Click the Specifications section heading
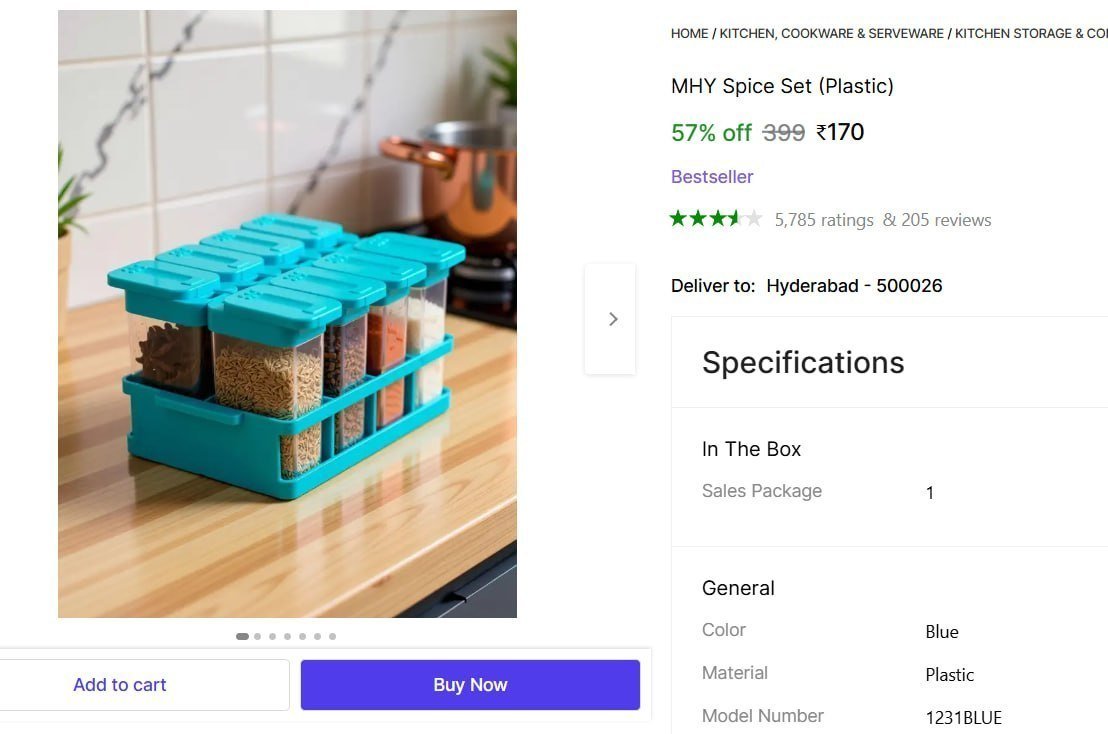This screenshot has width=1108, height=734. pyautogui.click(x=803, y=362)
